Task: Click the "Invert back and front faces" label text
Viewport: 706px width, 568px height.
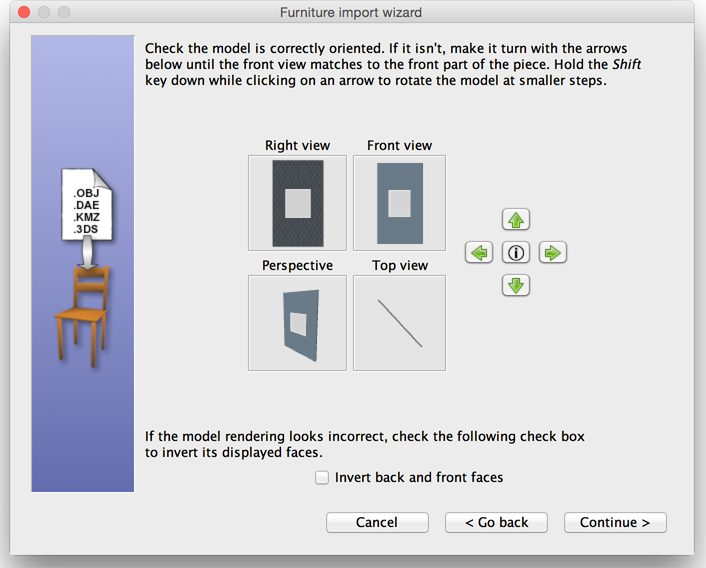Action: (x=419, y=478)
